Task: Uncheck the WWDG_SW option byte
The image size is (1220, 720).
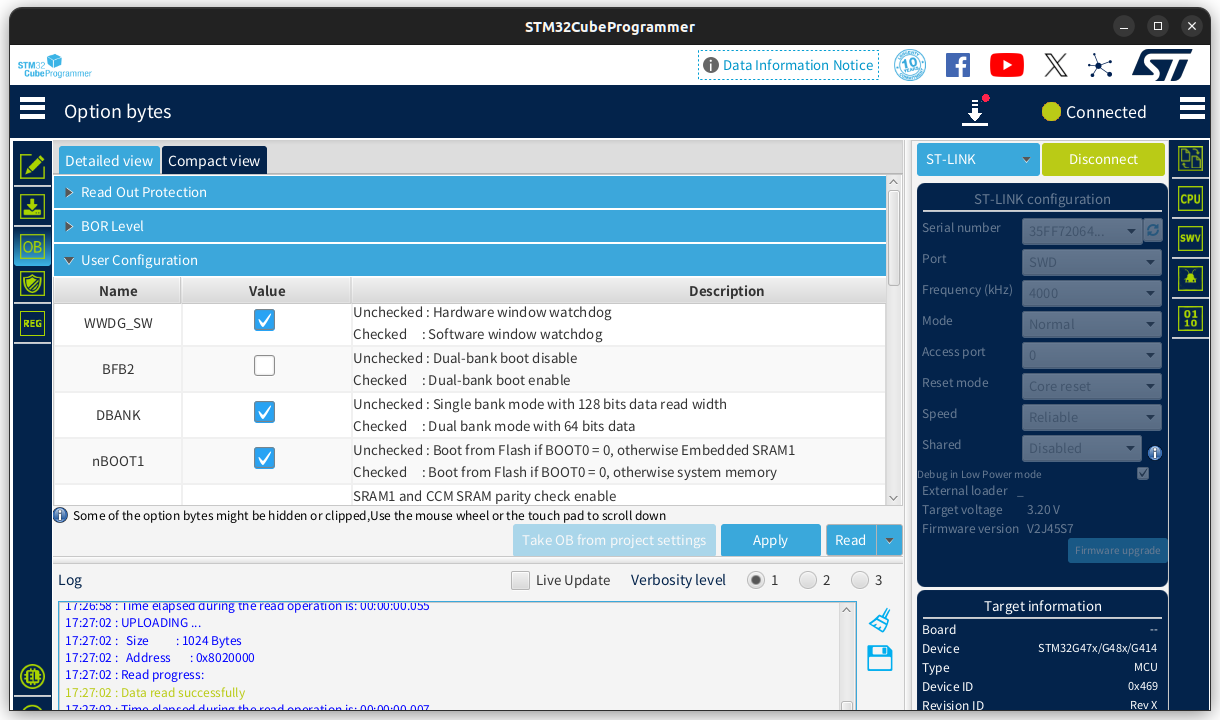Action: (x=264, y=320)
